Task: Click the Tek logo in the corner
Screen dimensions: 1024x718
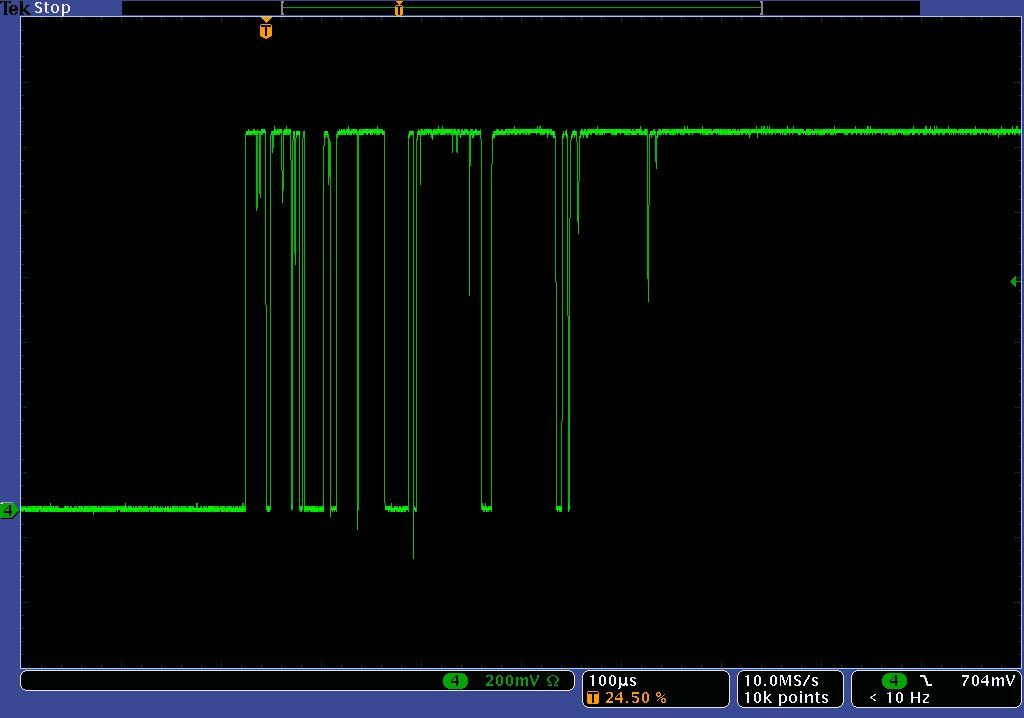Action: (16, 8)
